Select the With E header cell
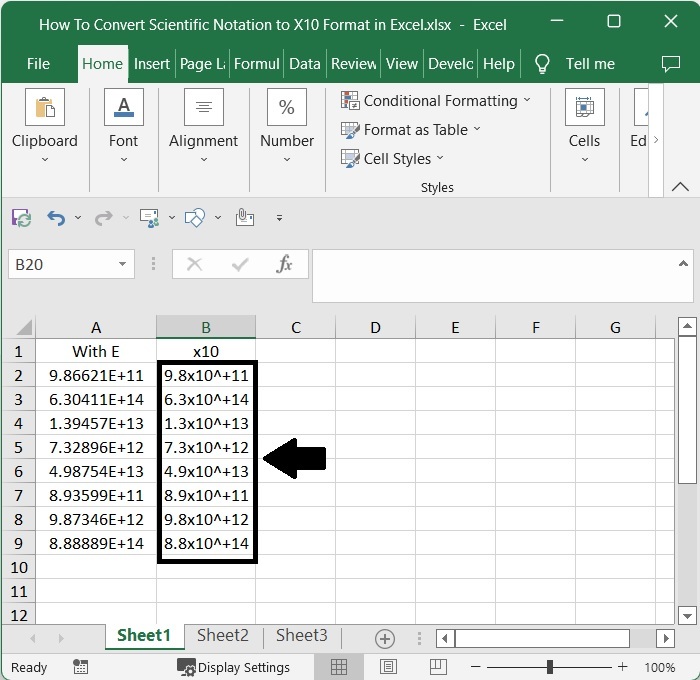Image resolution: width=700 pixels, height=680 pixels. click(96, 351)
